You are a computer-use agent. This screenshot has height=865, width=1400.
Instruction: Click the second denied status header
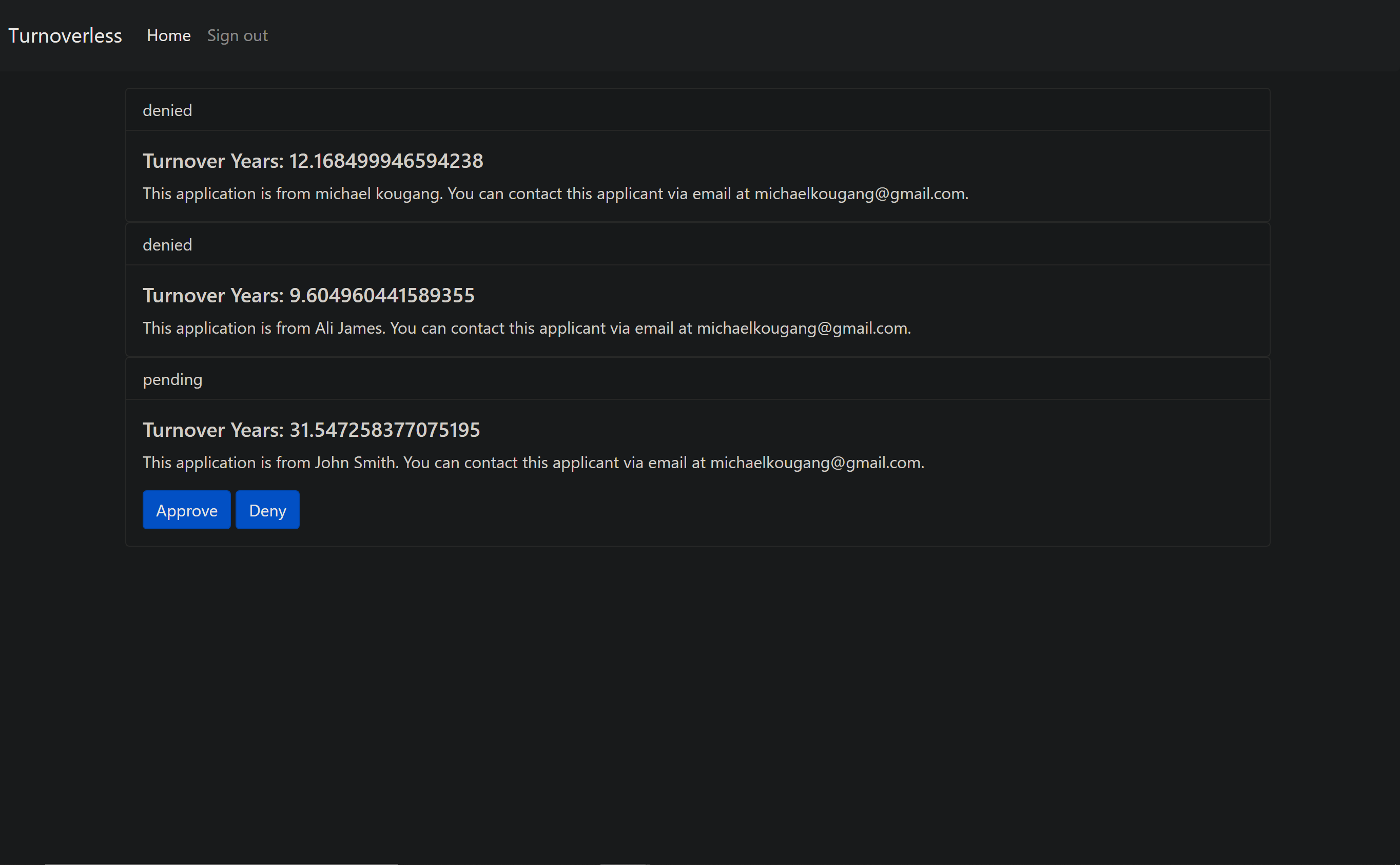click(x=167, y=244)
